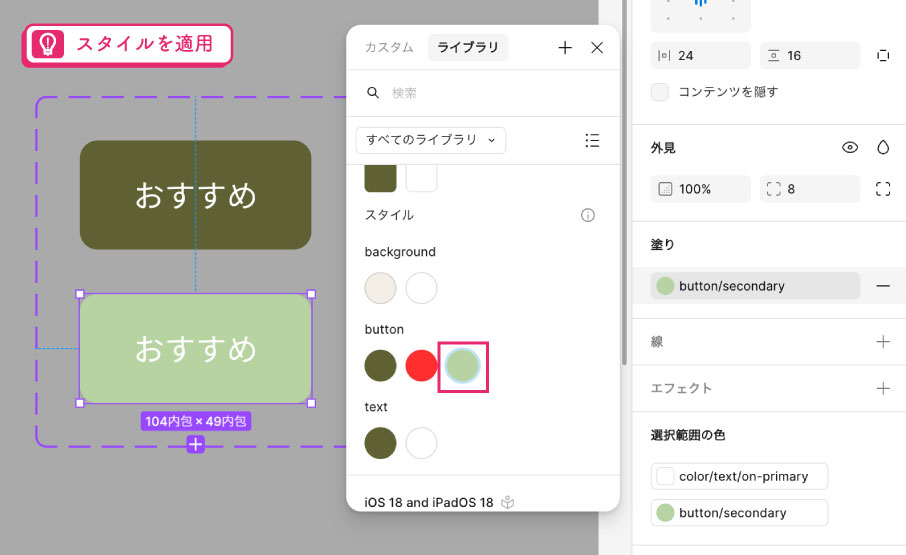Remove fill with the minus icon
This screenshot has height=555, width=906.
(x=883, y=286)
